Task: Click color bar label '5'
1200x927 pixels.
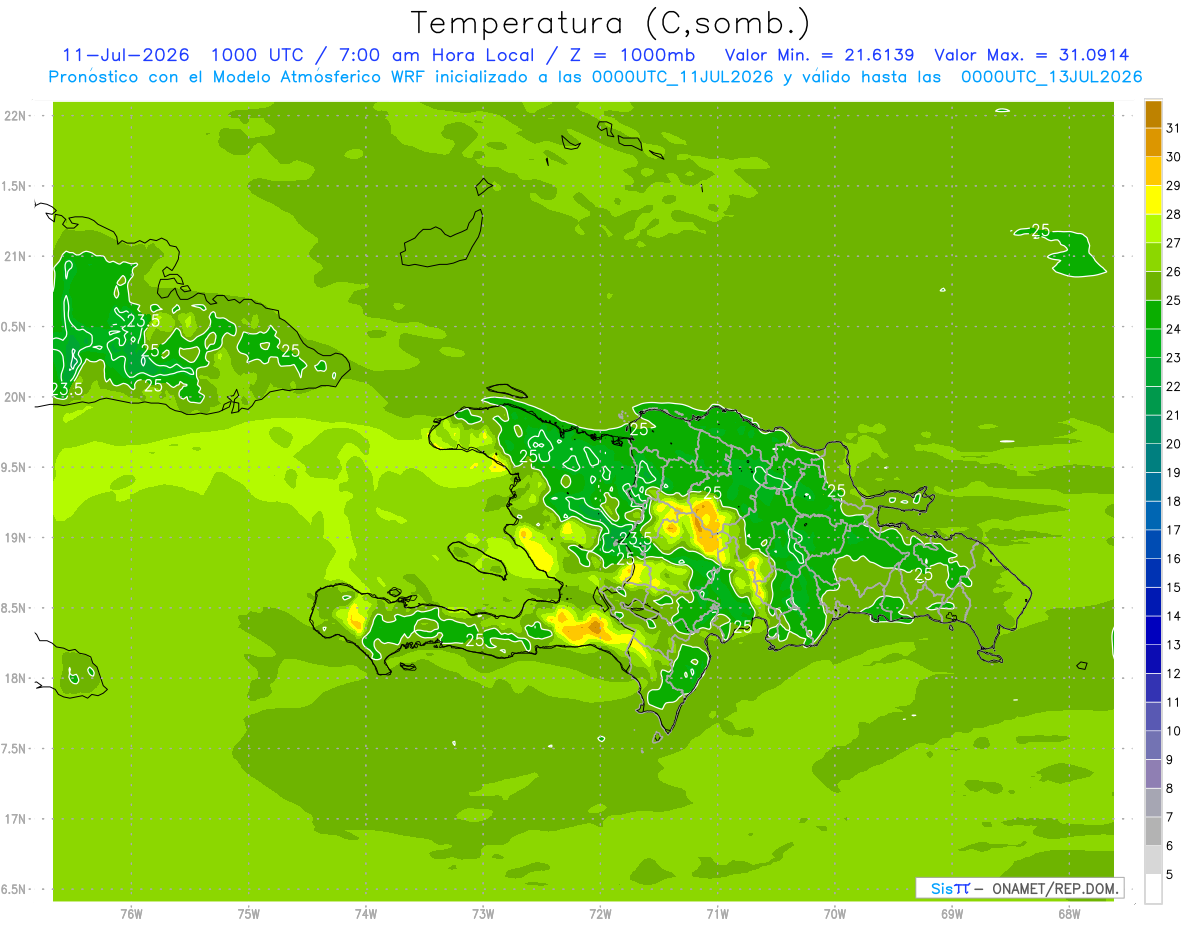Action: pos(1170,875)
